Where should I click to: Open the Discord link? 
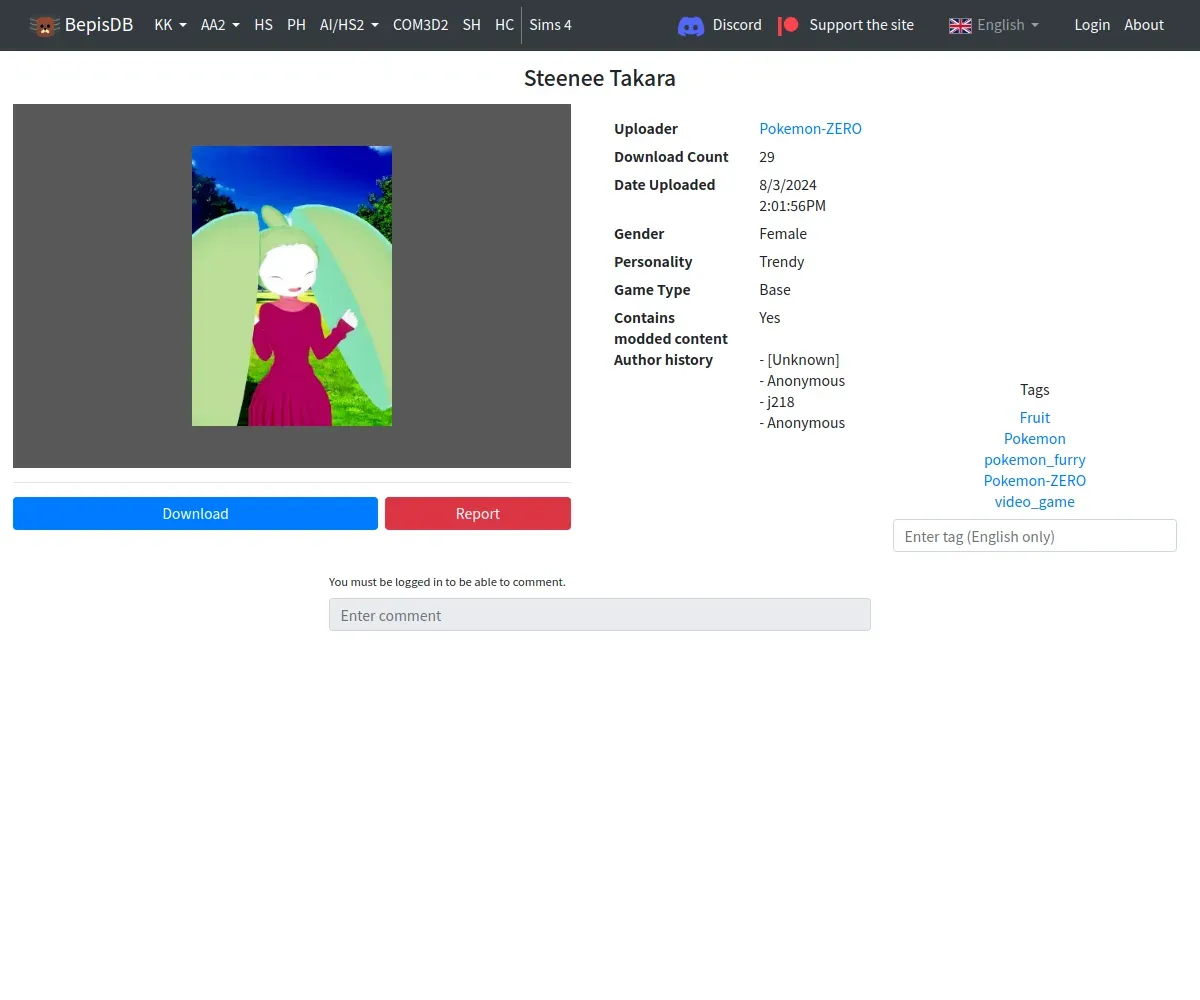(737, 25)
